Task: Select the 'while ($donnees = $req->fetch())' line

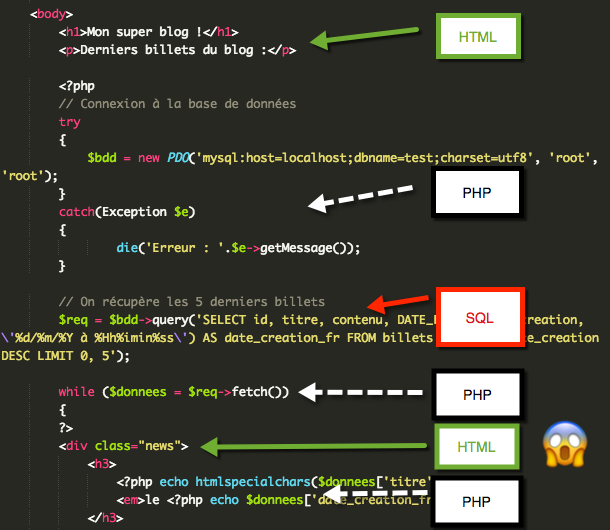Action: 174,392
